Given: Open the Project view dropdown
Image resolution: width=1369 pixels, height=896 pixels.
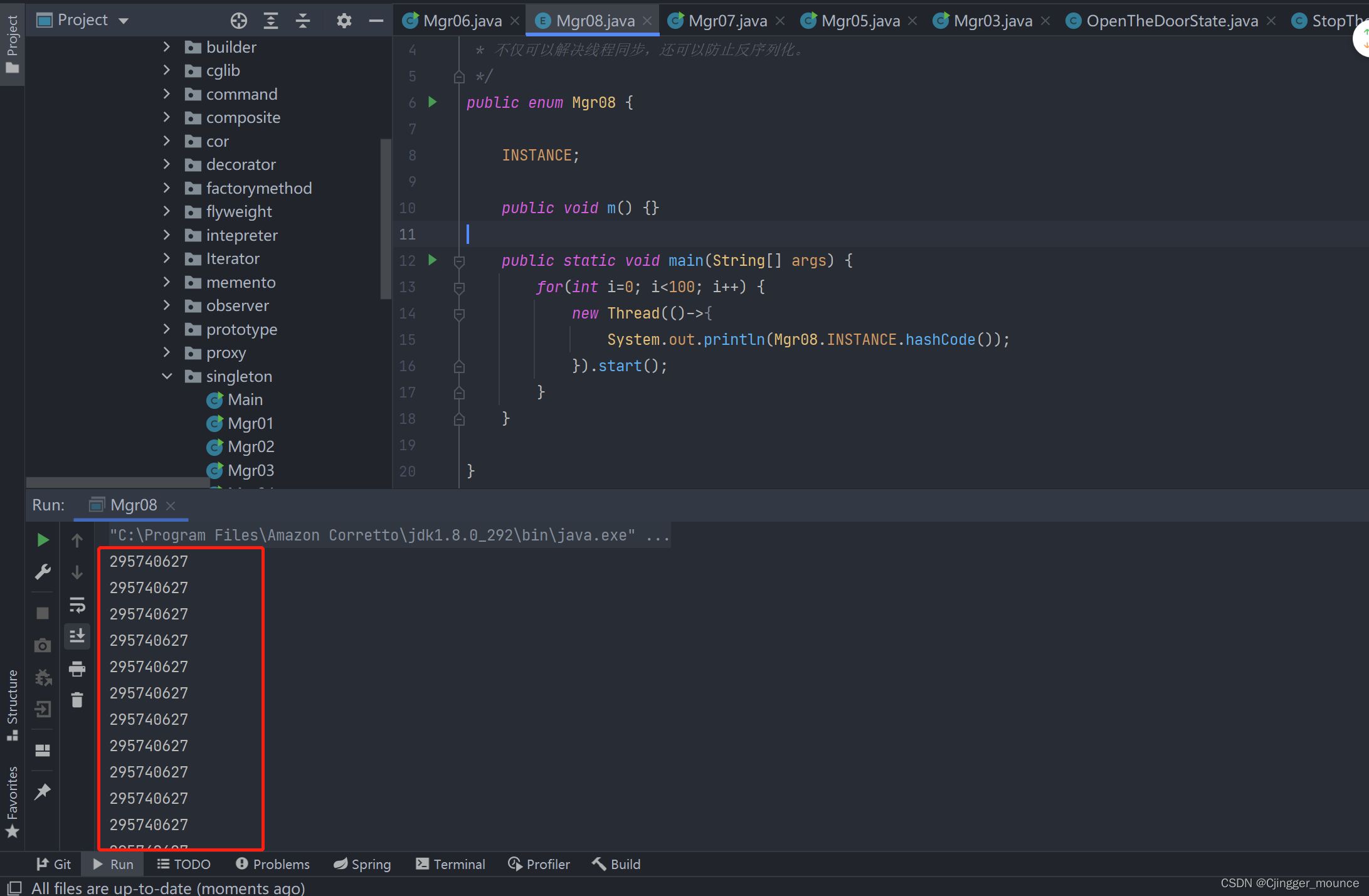Looking at the screenshot, I should [124, 21].
